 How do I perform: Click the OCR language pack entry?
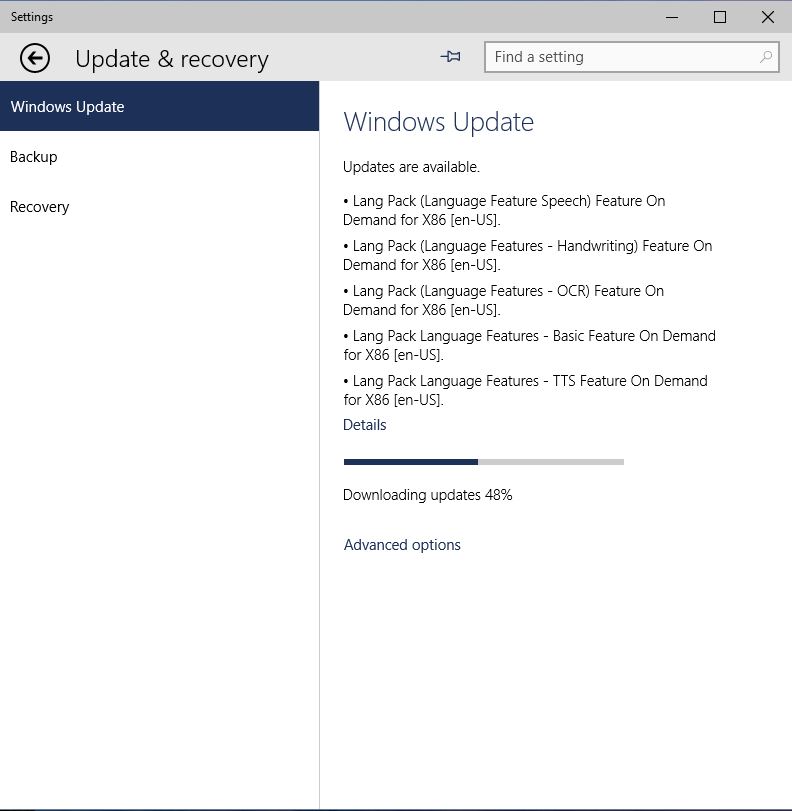point(504,300)
